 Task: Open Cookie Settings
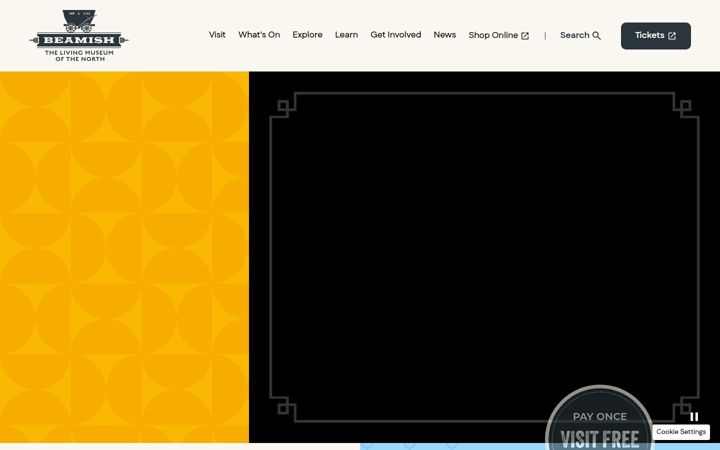[681, 432]
